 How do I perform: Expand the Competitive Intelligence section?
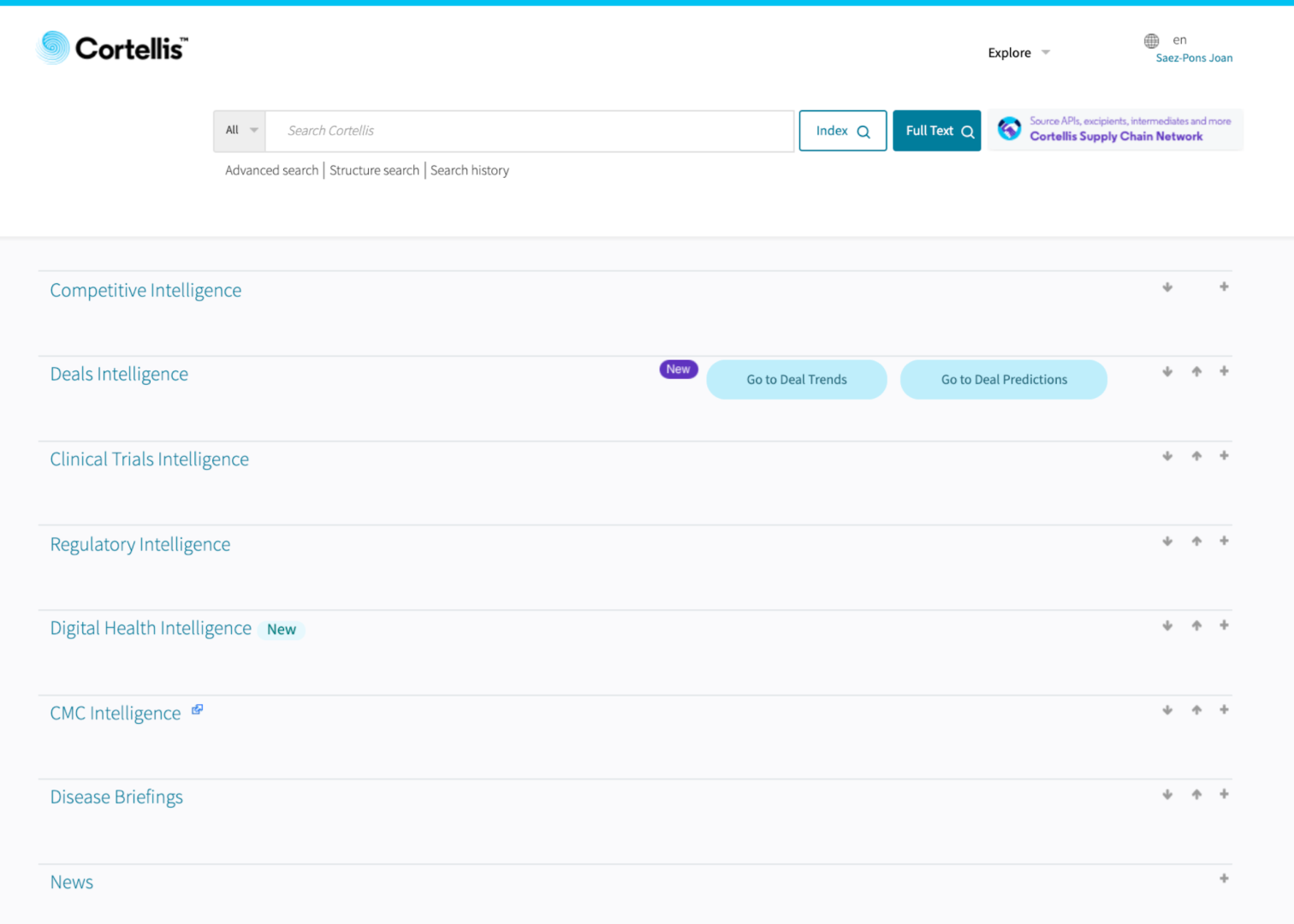pos(1224,287)
